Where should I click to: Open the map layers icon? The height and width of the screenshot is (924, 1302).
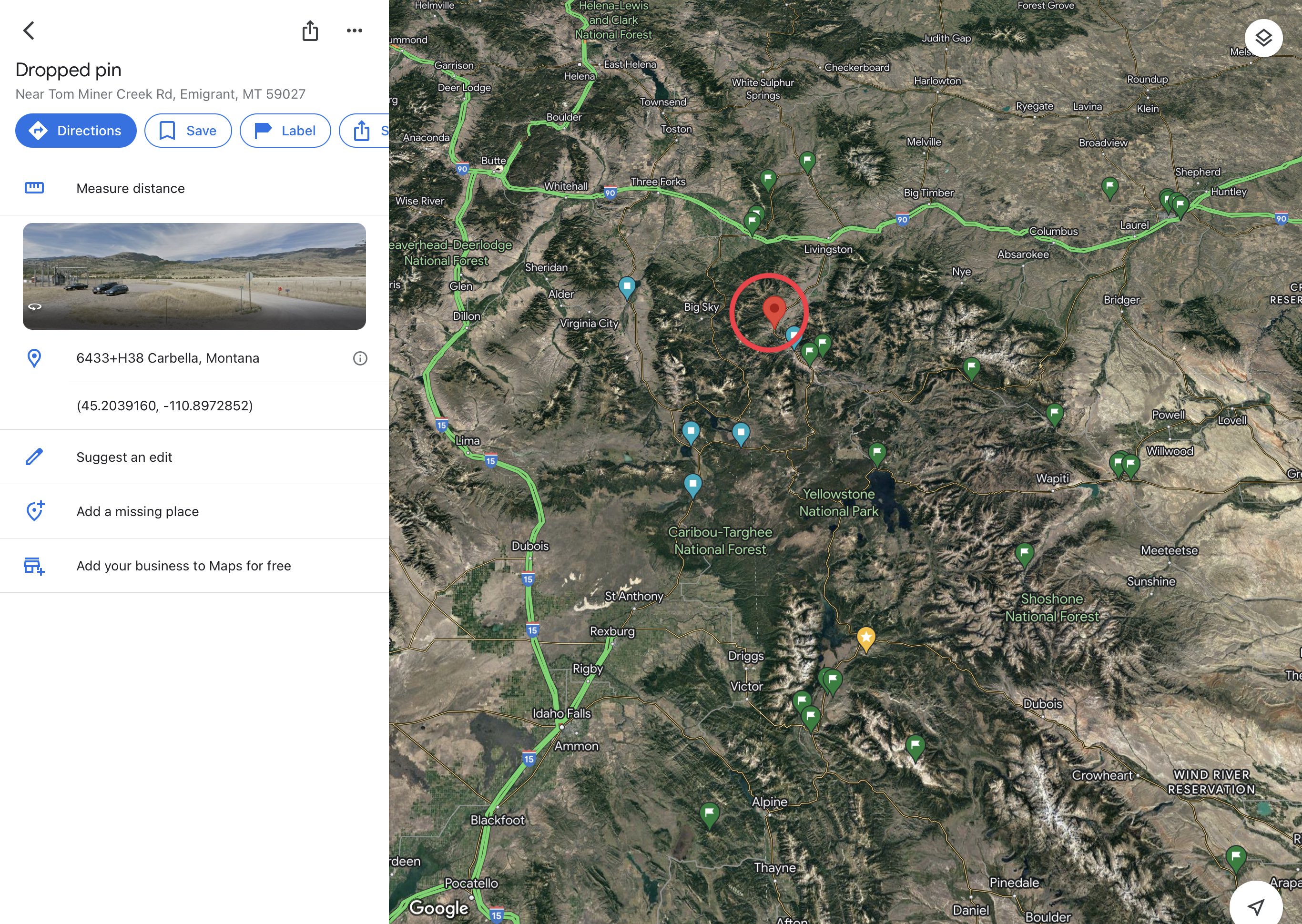[1263, 38]
